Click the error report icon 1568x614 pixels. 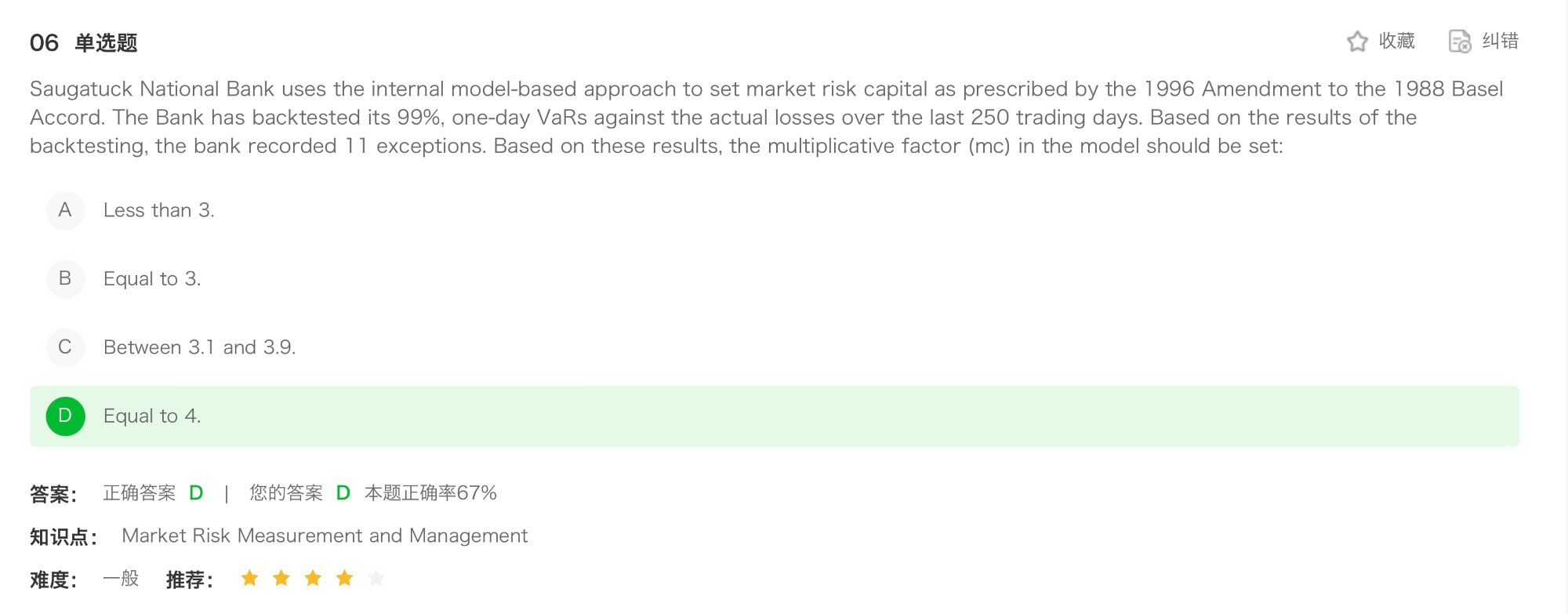(x=1459, y=42)
